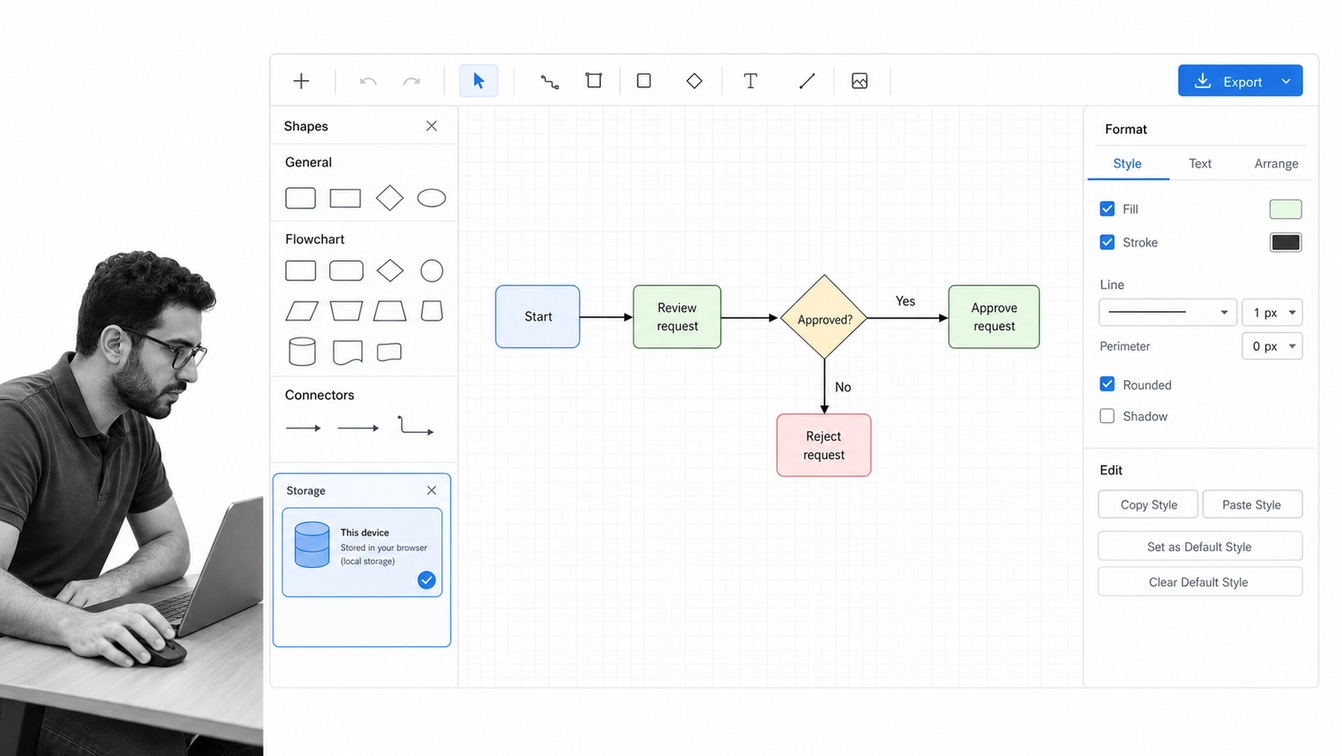1342x756 pixels.
Task: Add Flowchart trapezoid shape
Action: click(390, 311)
